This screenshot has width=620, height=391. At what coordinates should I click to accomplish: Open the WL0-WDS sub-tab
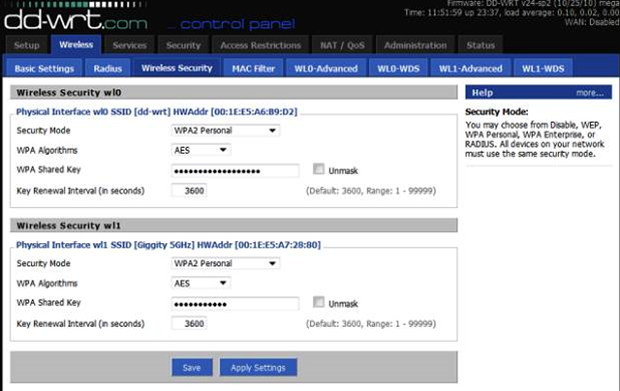tap(398, 68)
